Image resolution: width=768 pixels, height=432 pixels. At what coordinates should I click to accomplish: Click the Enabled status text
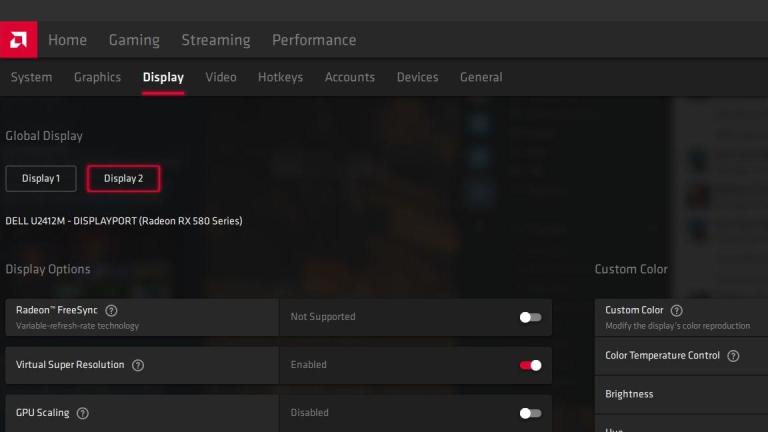(309, 365)
